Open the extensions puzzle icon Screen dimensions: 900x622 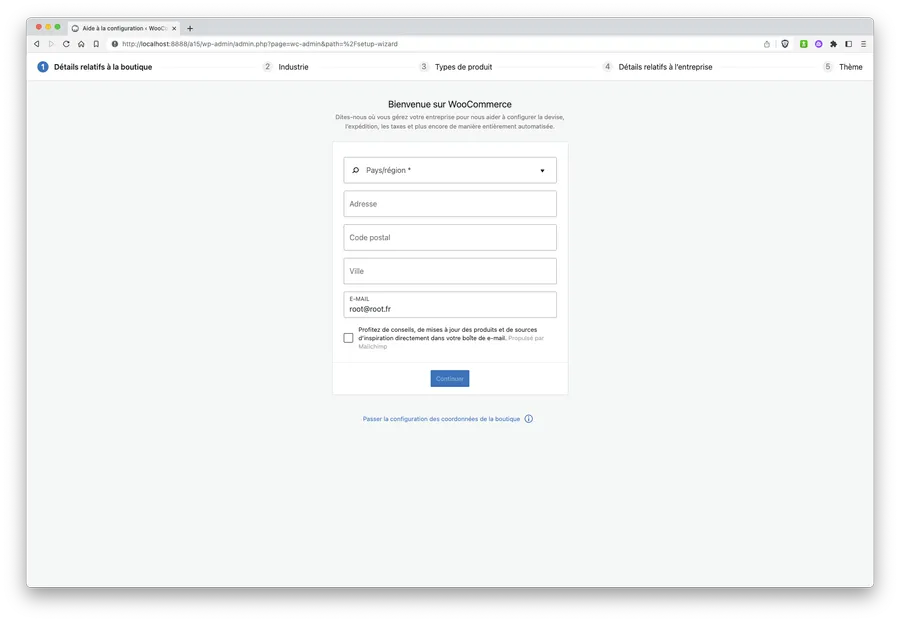click(x=833, y=44)
